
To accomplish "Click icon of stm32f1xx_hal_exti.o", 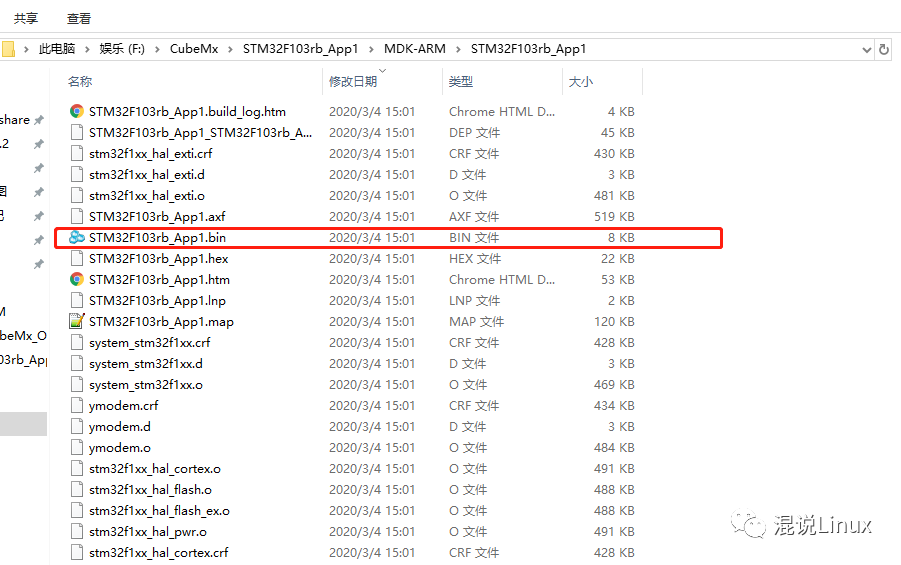I will pos(76,195).
